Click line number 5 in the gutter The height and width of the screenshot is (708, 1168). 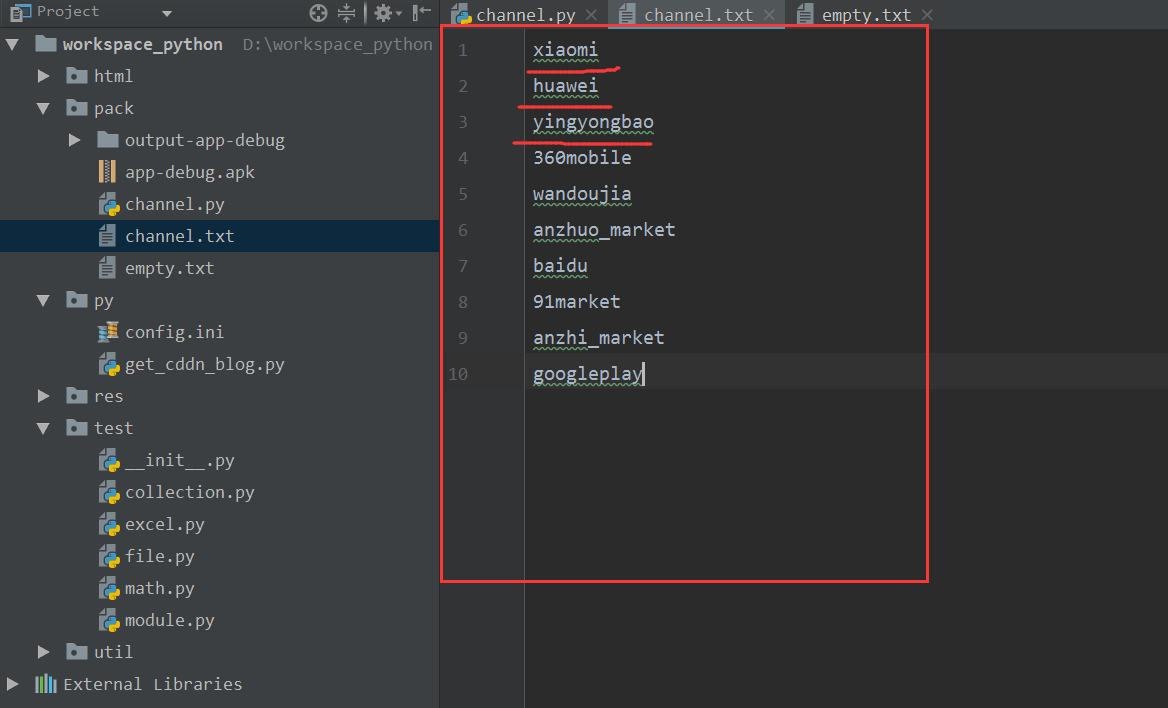tap(463, 195)
